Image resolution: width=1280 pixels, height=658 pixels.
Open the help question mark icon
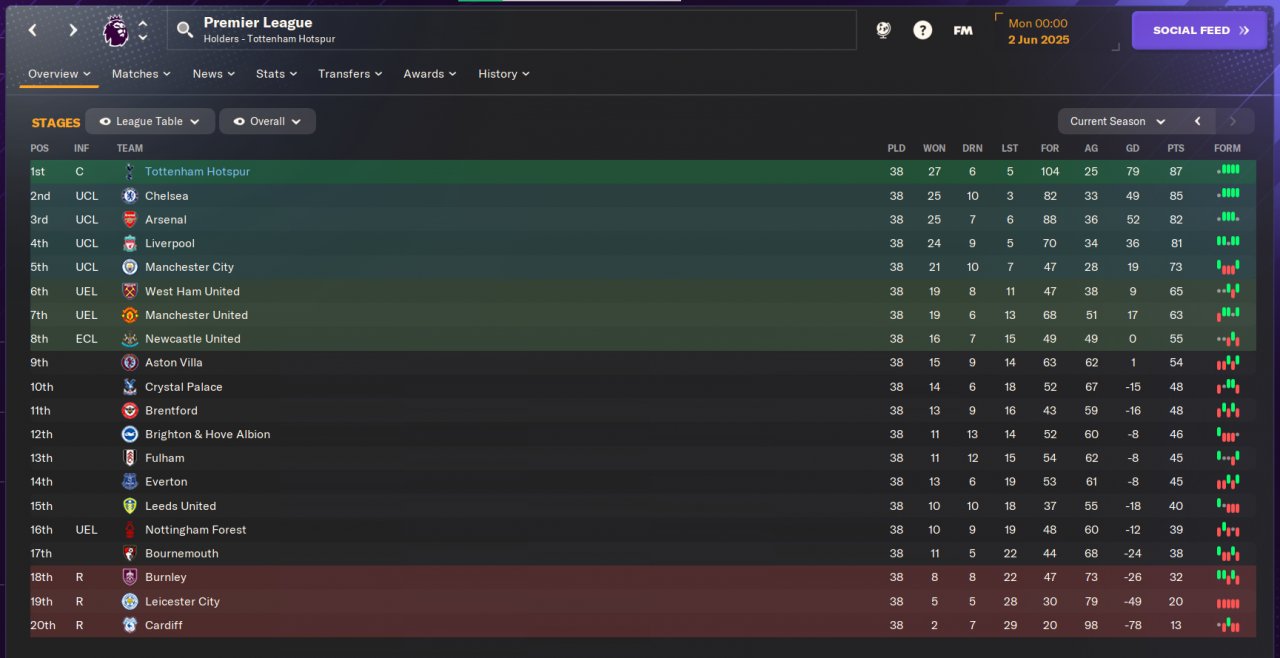(922, 30)
